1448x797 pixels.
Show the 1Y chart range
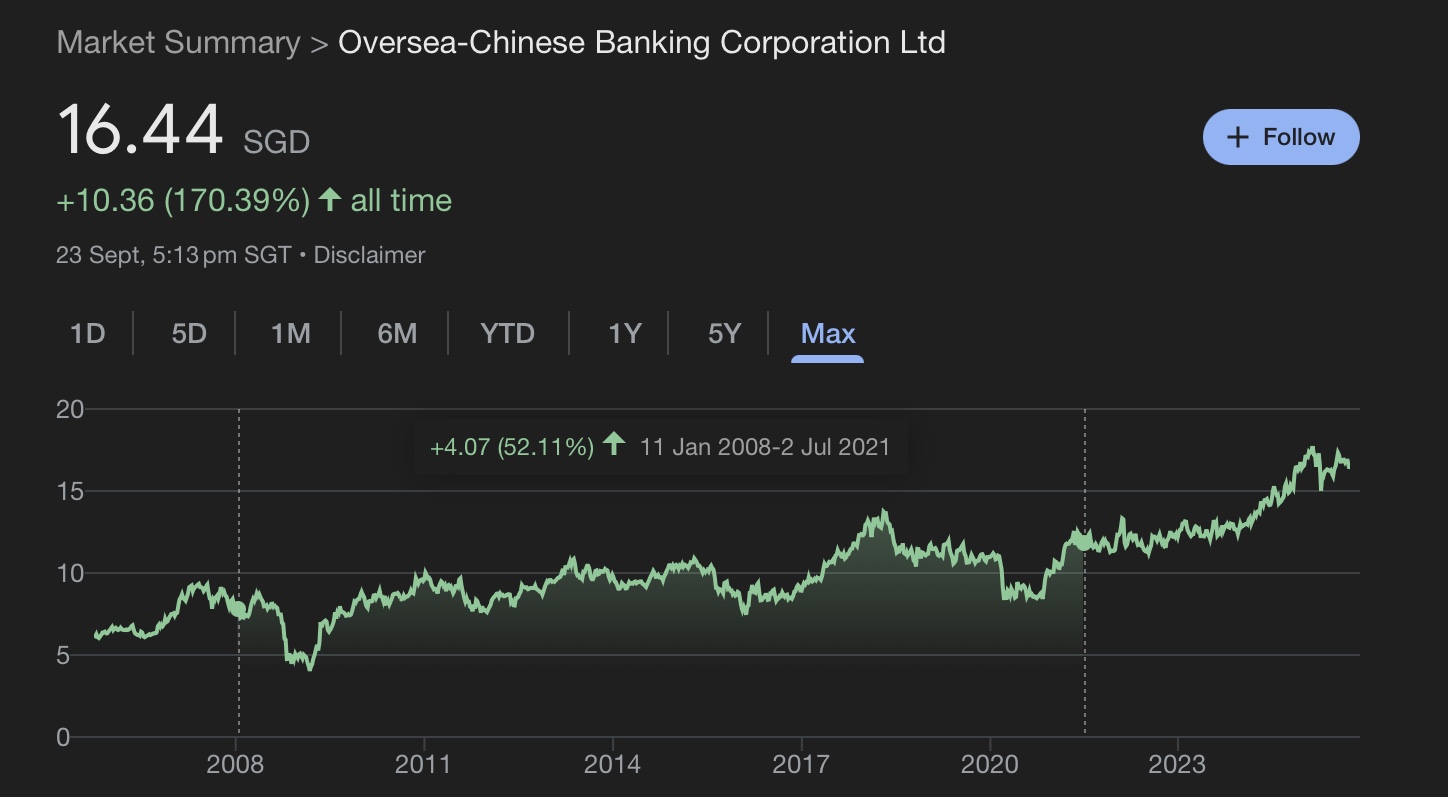click(624, 333)
